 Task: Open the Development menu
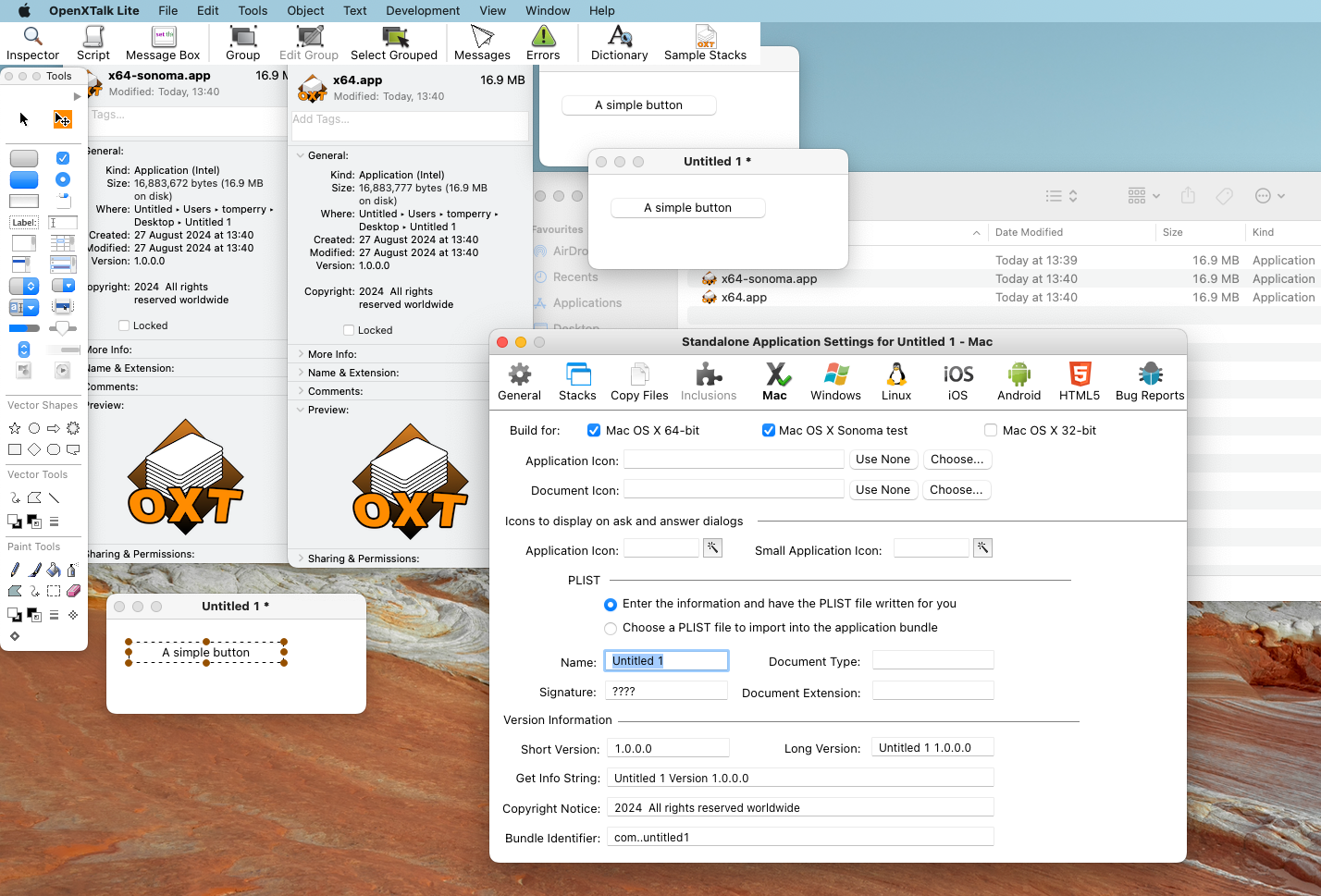click(423, 11)
